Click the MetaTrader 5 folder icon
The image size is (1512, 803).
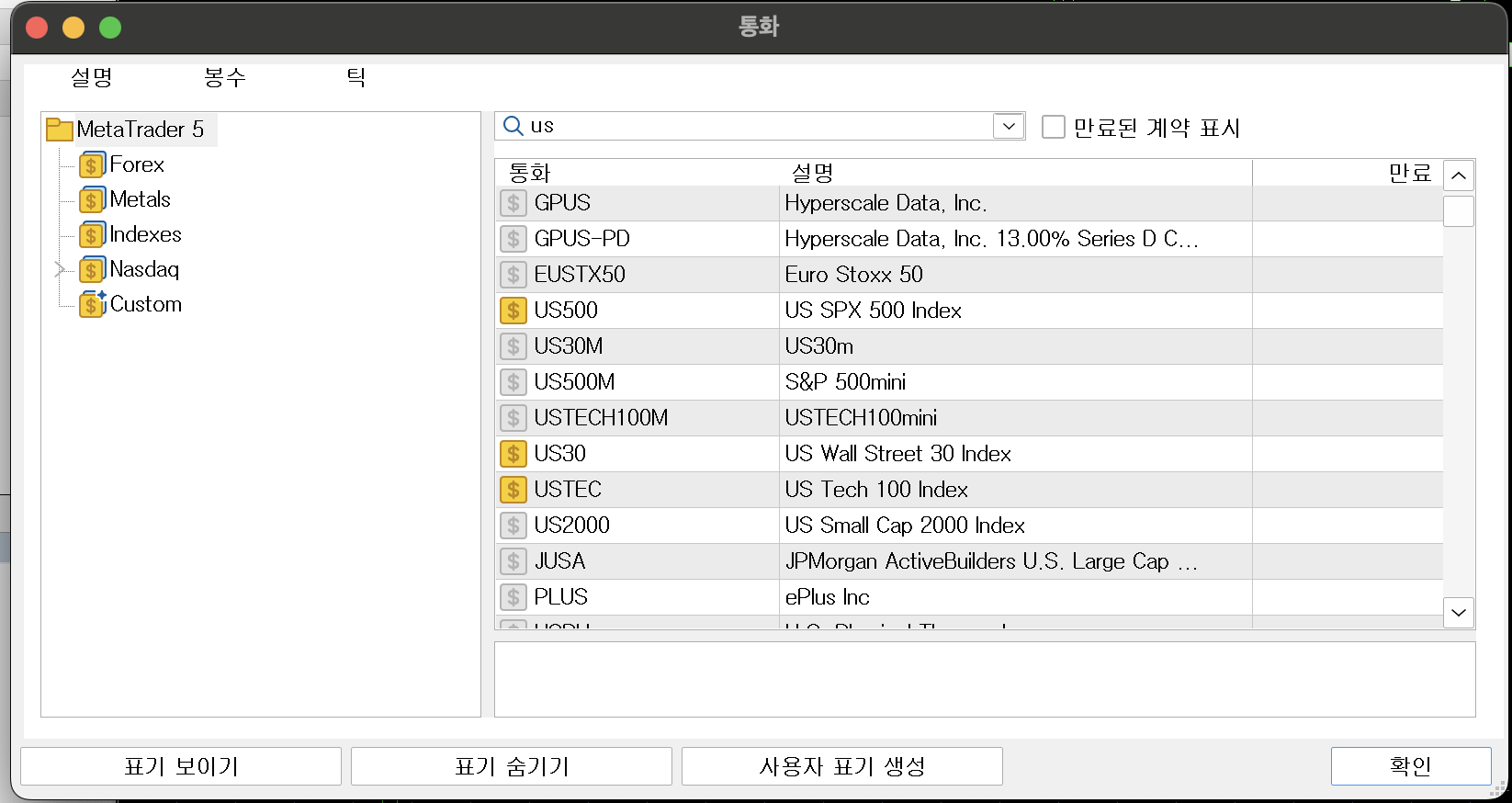[60, 130]
